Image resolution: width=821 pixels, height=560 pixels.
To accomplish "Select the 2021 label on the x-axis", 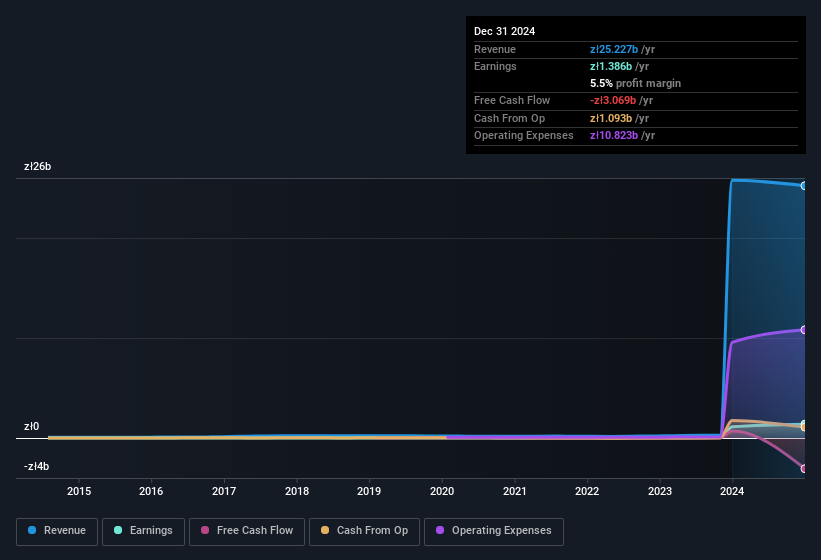I will (515, 491).
